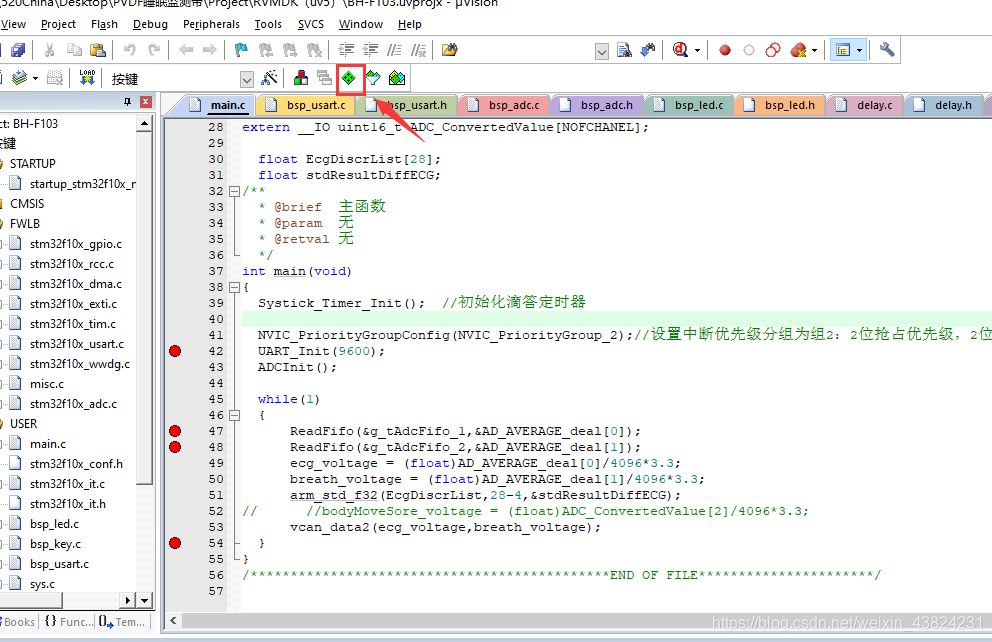Click the Download LOAD icon

tap(87, 78)
